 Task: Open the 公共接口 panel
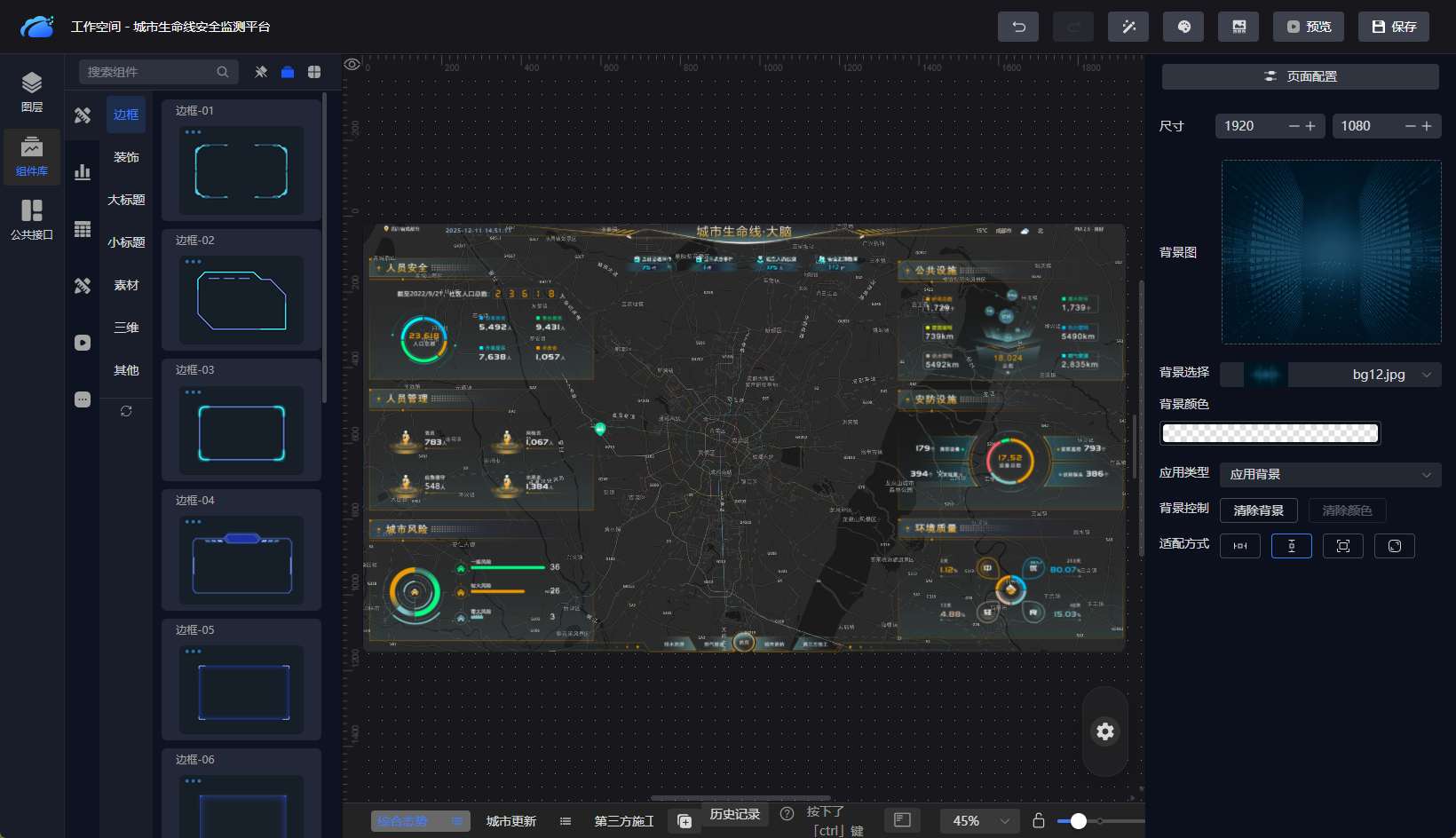(x=32, y=219)
